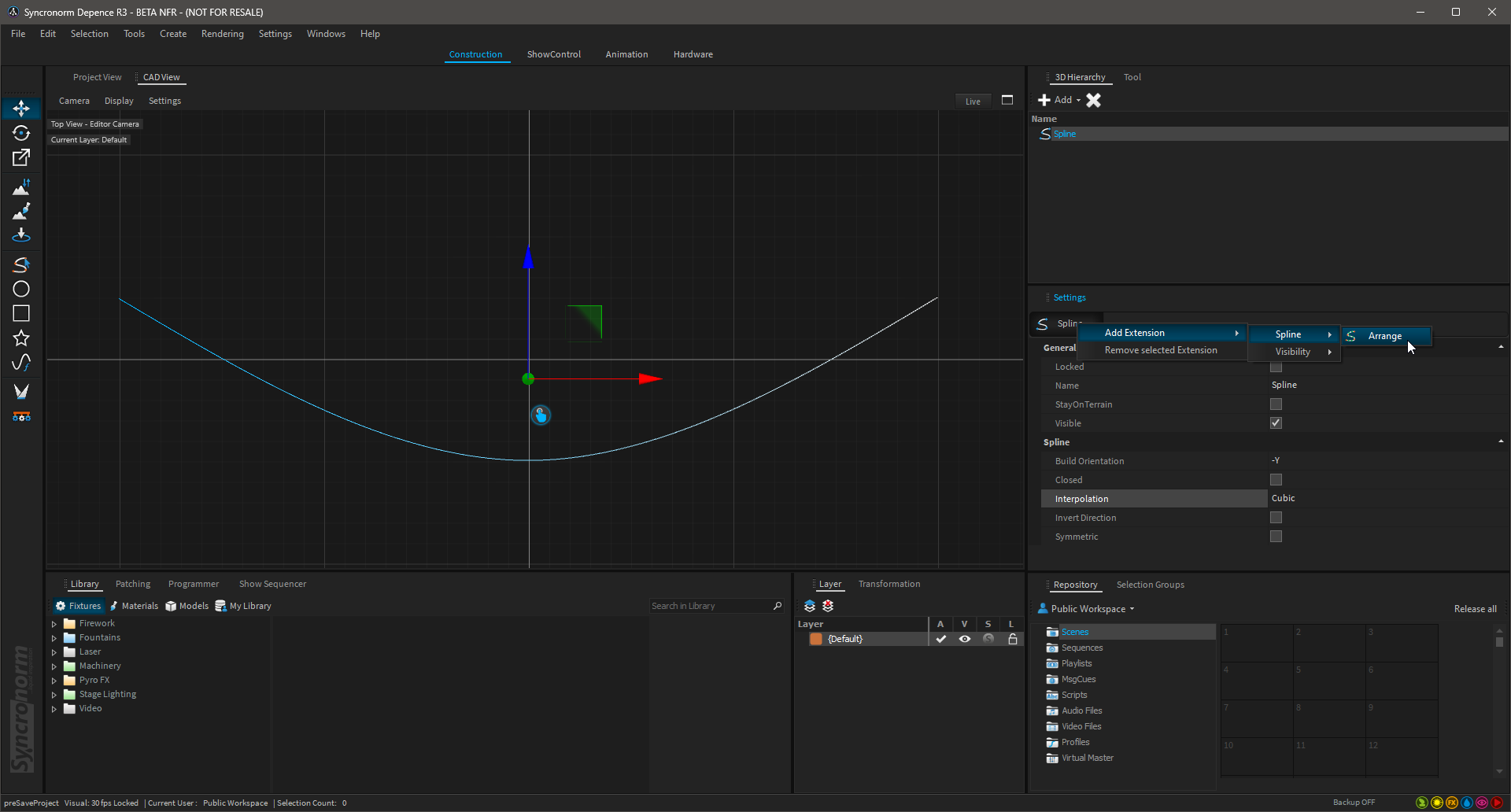This screenshot has height=812, width=1511.
Task: Uncheck the Visible checkbox
Action: point(1276,423)
